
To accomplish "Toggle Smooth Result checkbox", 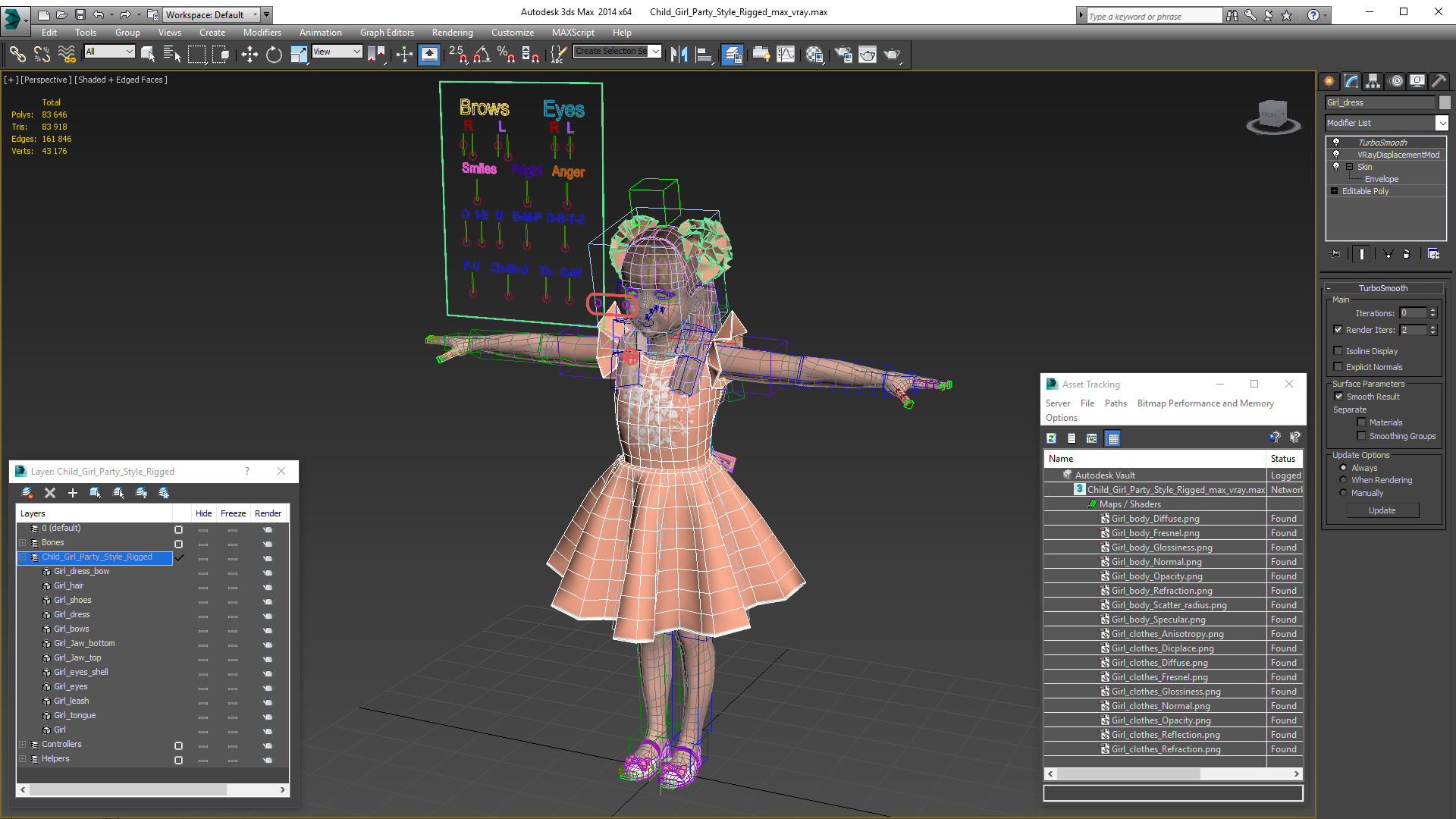I will tap(1338, 396).
